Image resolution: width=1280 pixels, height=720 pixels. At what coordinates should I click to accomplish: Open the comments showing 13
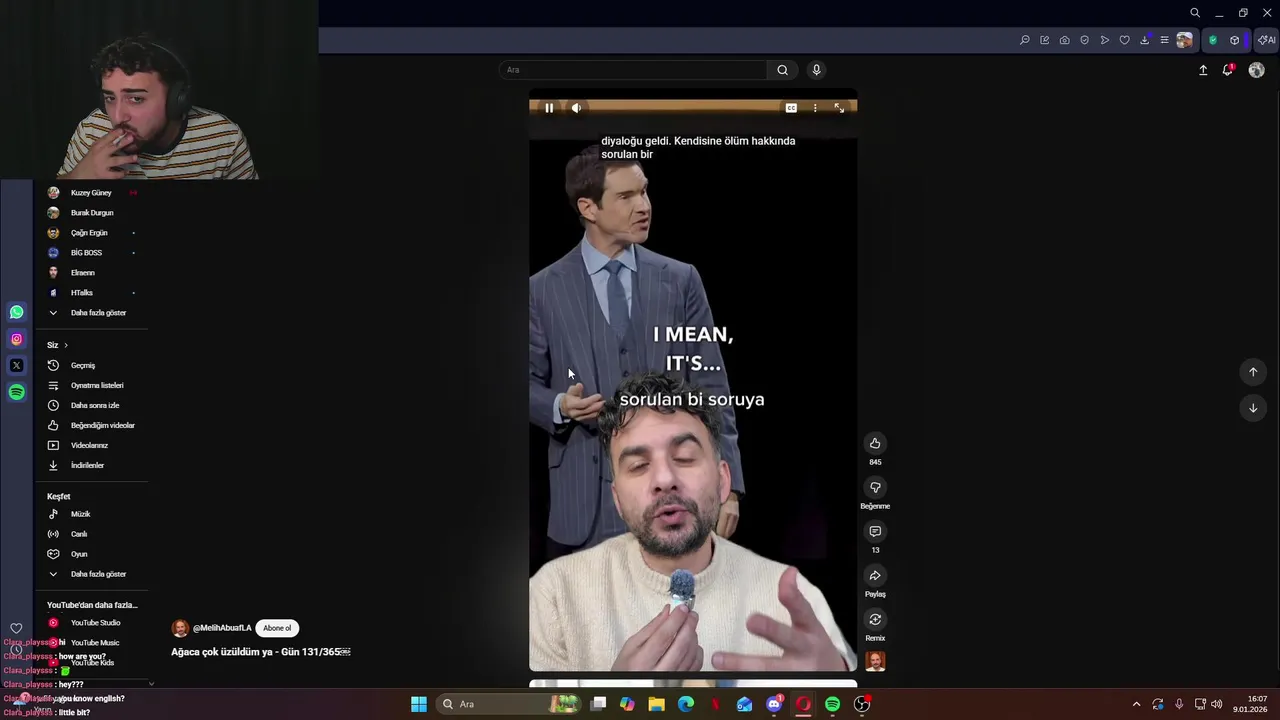tap(875, 531)
